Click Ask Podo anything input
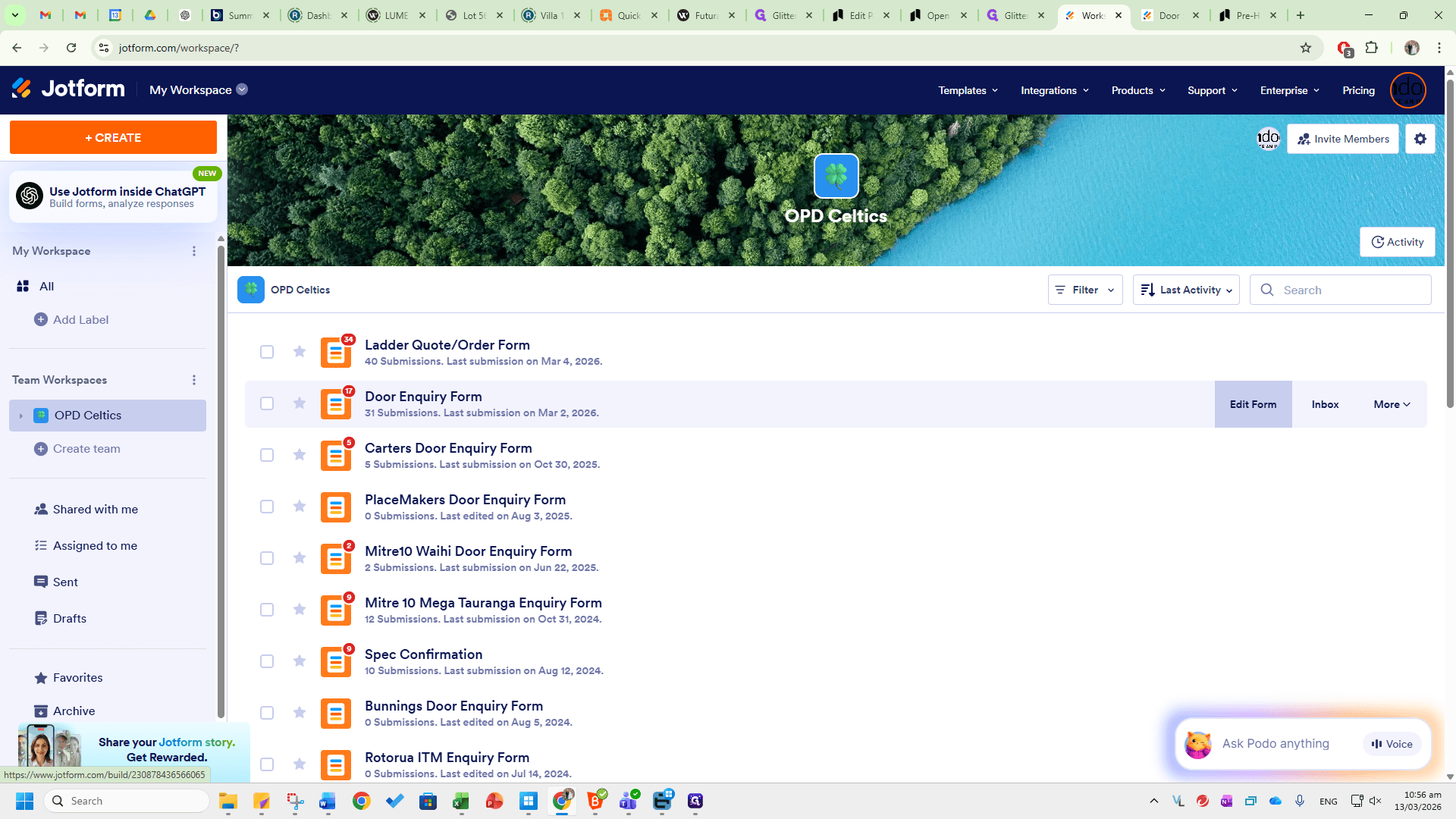 pyautogui.click(x=1276, y=744)
